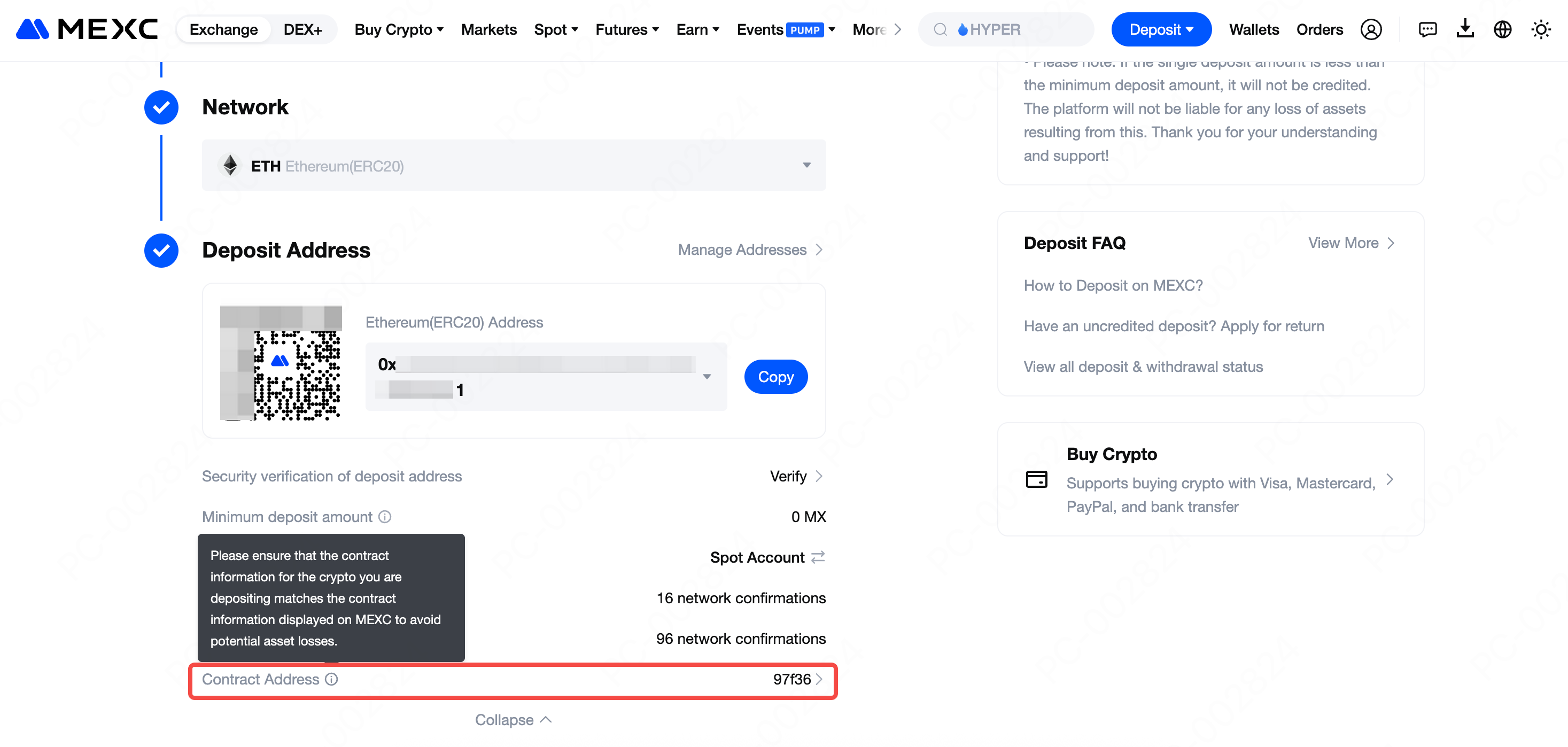Click the Contract Address info icon
1568x747 pixels.
click(331, 679)
